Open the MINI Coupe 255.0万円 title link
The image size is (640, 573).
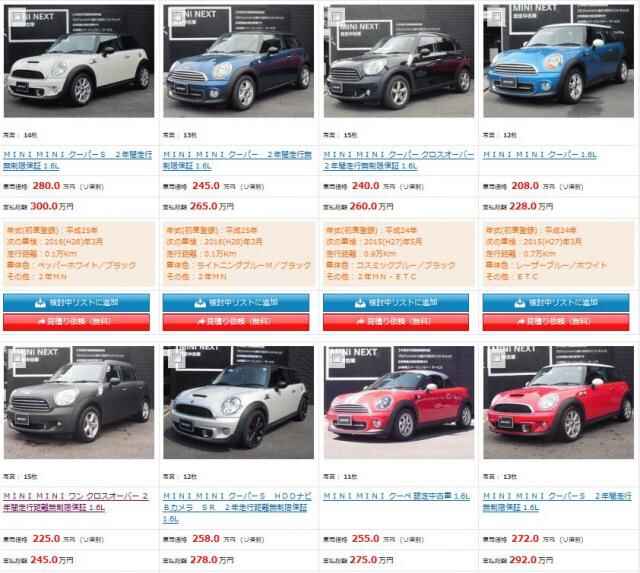[x=396, y=496]
